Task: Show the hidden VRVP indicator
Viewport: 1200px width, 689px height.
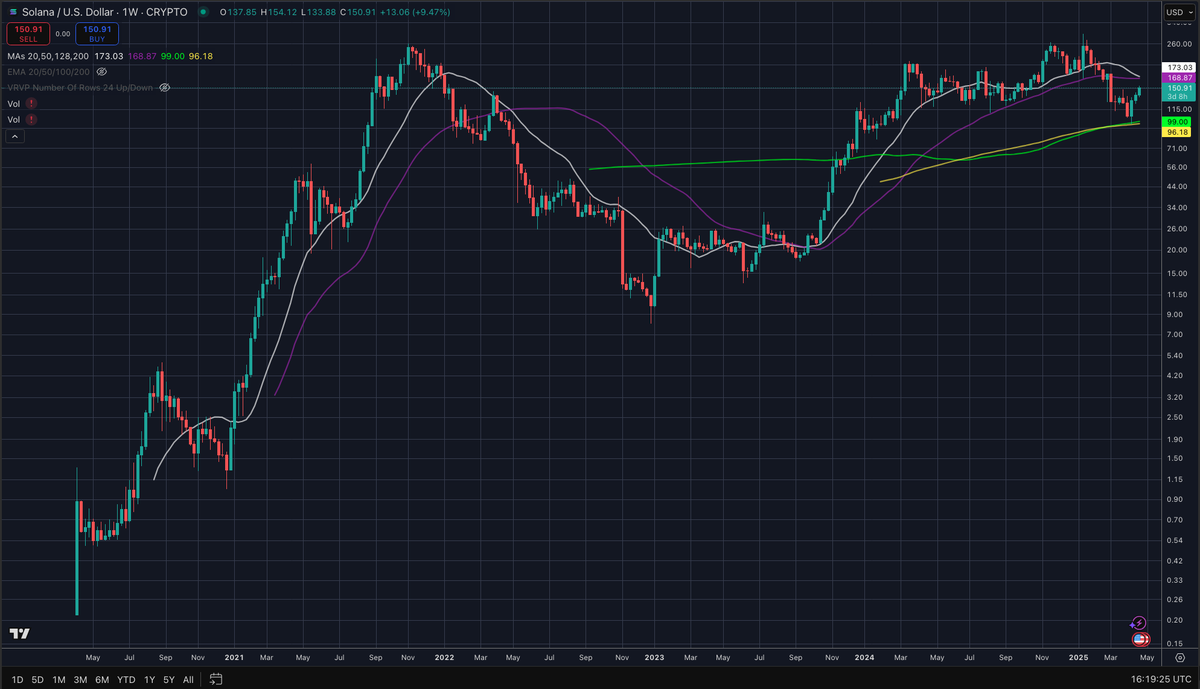Action: 165,88
